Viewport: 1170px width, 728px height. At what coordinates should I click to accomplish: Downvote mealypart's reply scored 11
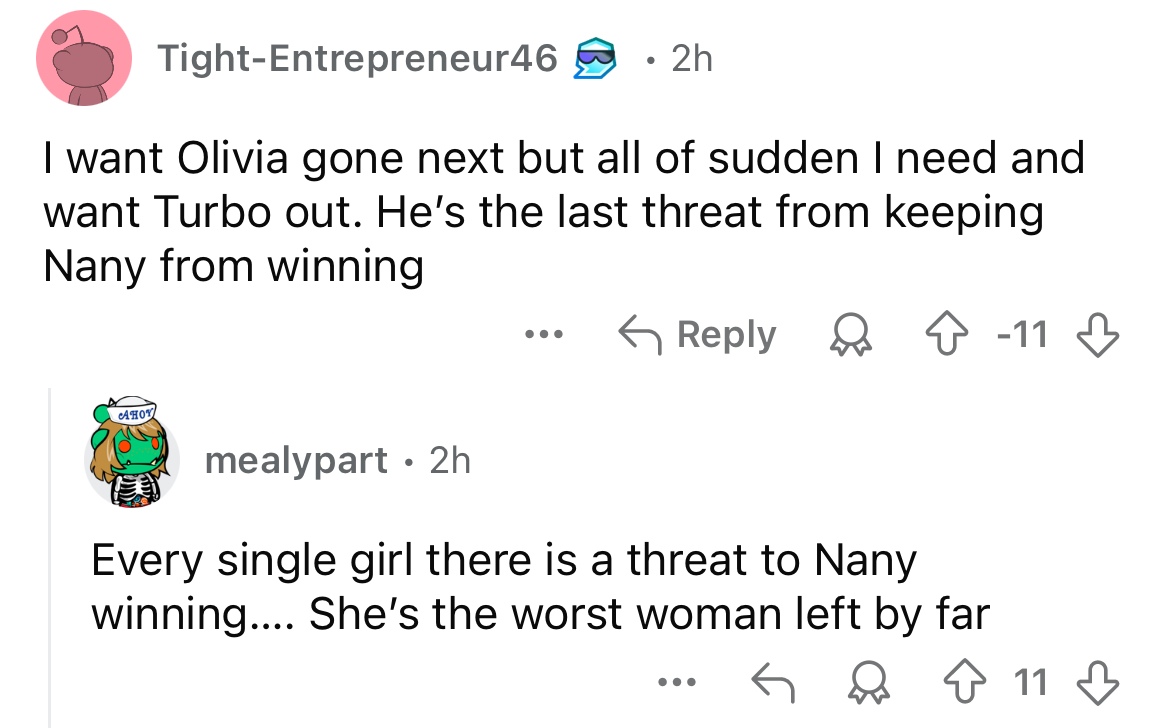tap(1098, 682)
